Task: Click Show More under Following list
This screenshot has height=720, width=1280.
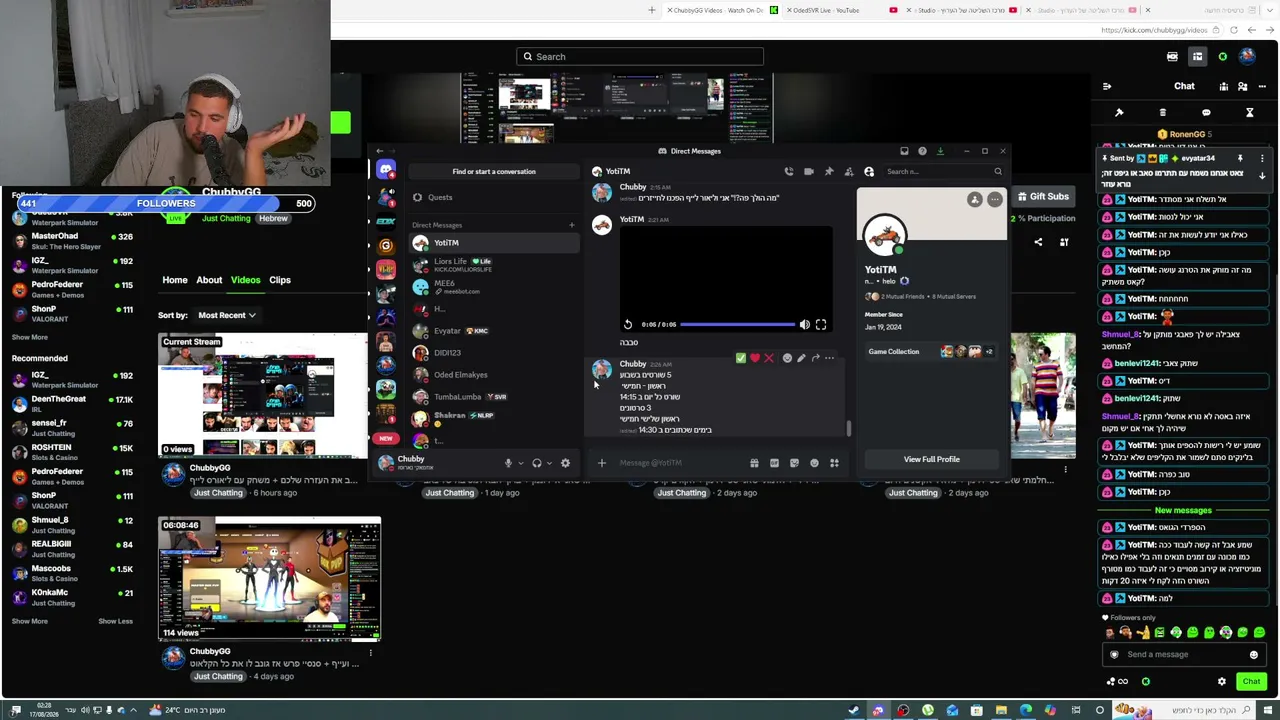Action: pos(30,337)
